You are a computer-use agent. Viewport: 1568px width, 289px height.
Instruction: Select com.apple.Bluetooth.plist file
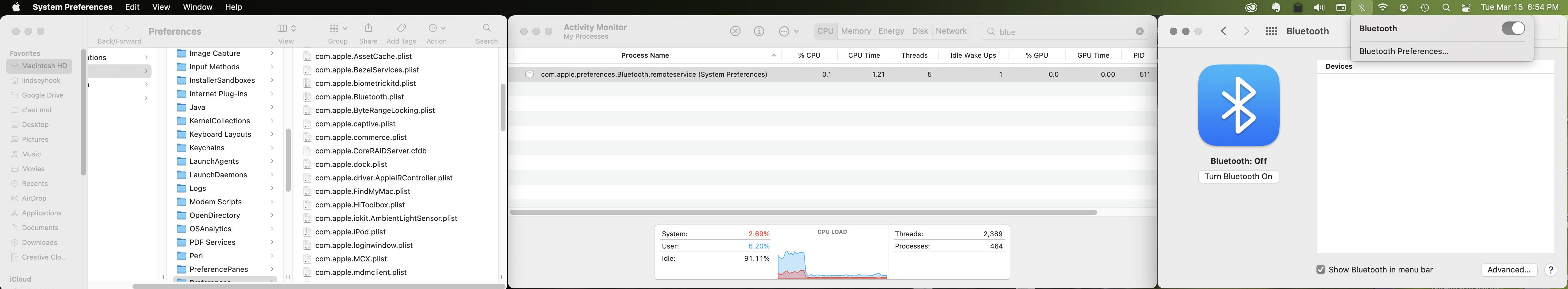(359, 97)
